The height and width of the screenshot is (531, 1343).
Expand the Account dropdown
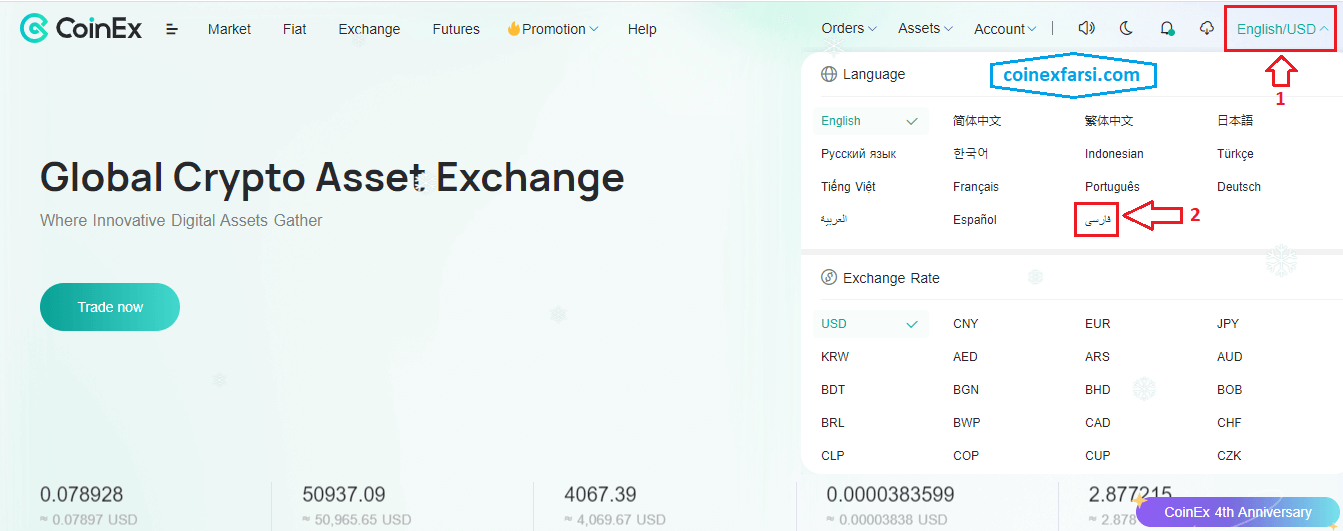1006,29
